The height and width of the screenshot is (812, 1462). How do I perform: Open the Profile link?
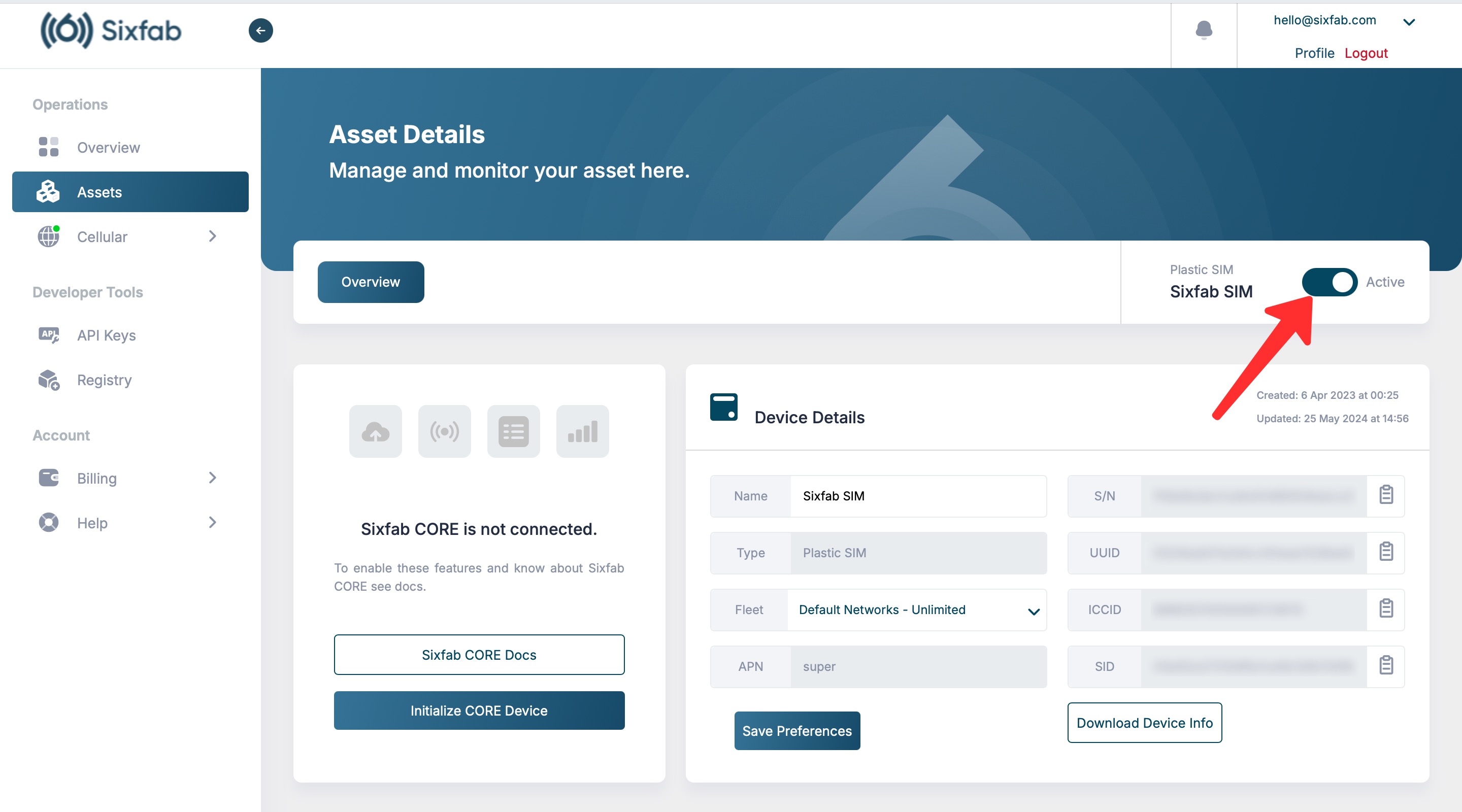pyautogui.click(x=1314, y=53)
